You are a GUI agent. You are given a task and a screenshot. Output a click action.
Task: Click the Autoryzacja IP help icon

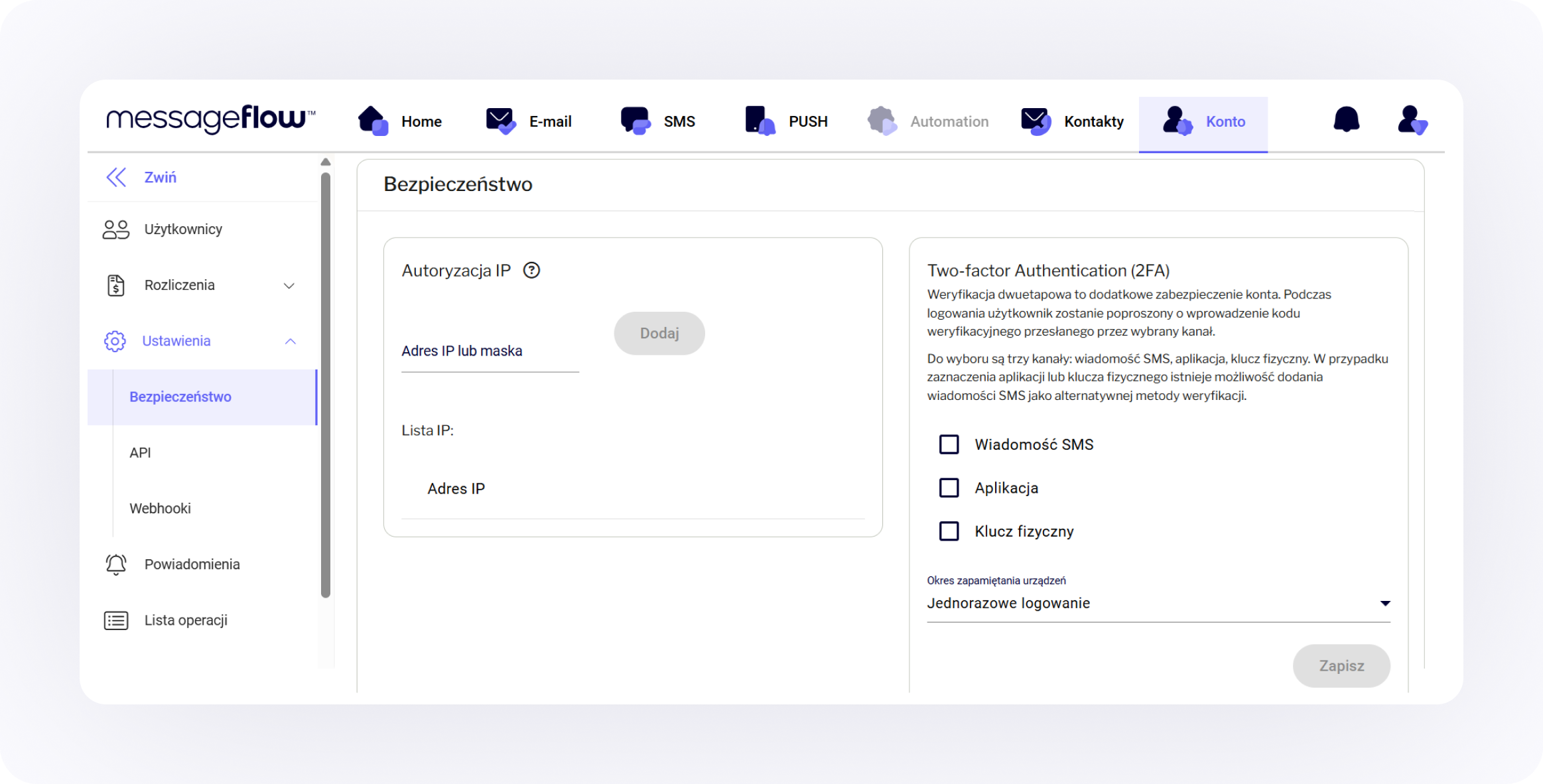[531, 271]
